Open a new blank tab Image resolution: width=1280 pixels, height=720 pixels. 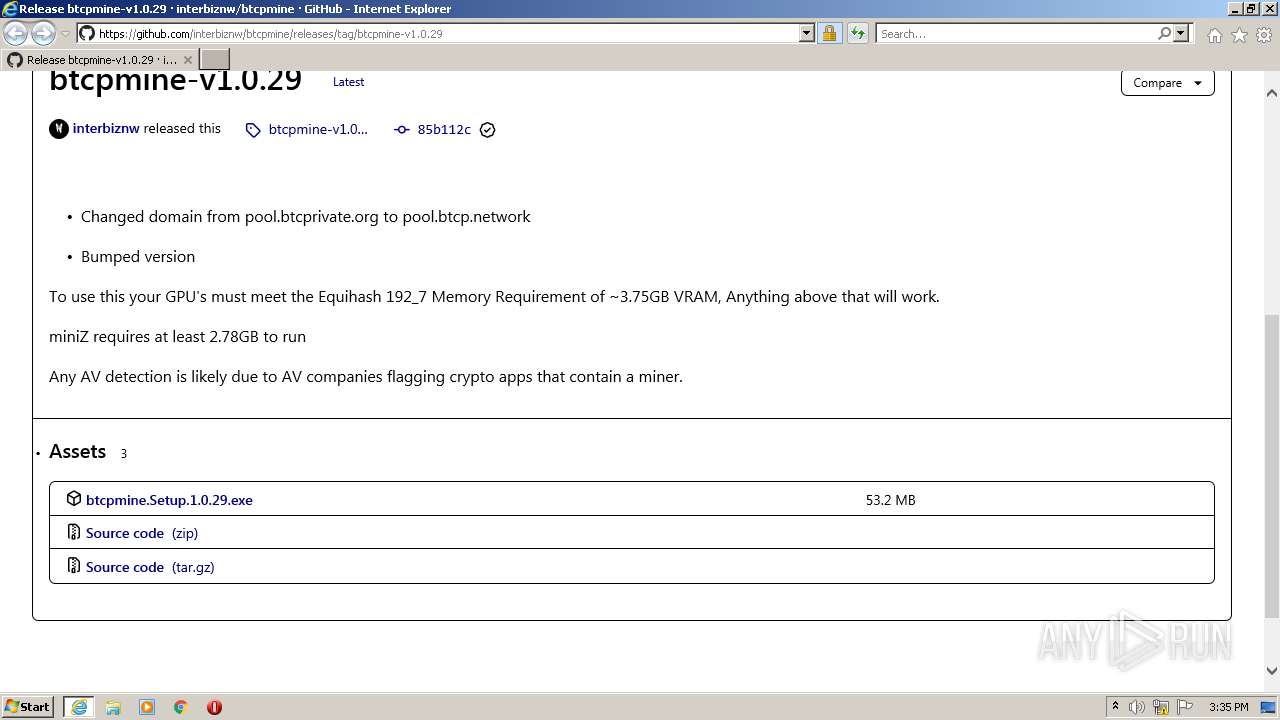[x=215, y=60]
